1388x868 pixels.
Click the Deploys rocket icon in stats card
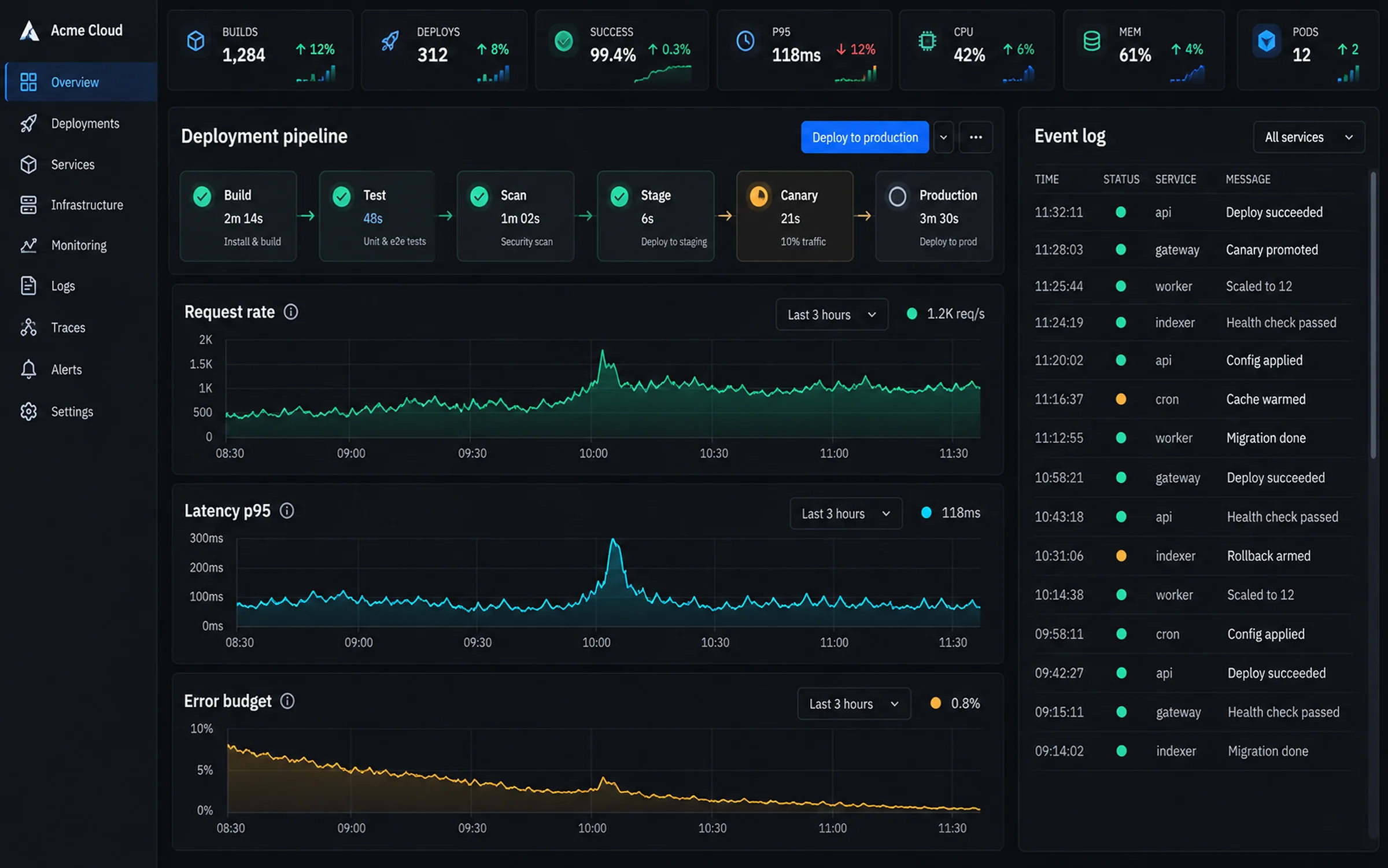[x=390, y=41]
